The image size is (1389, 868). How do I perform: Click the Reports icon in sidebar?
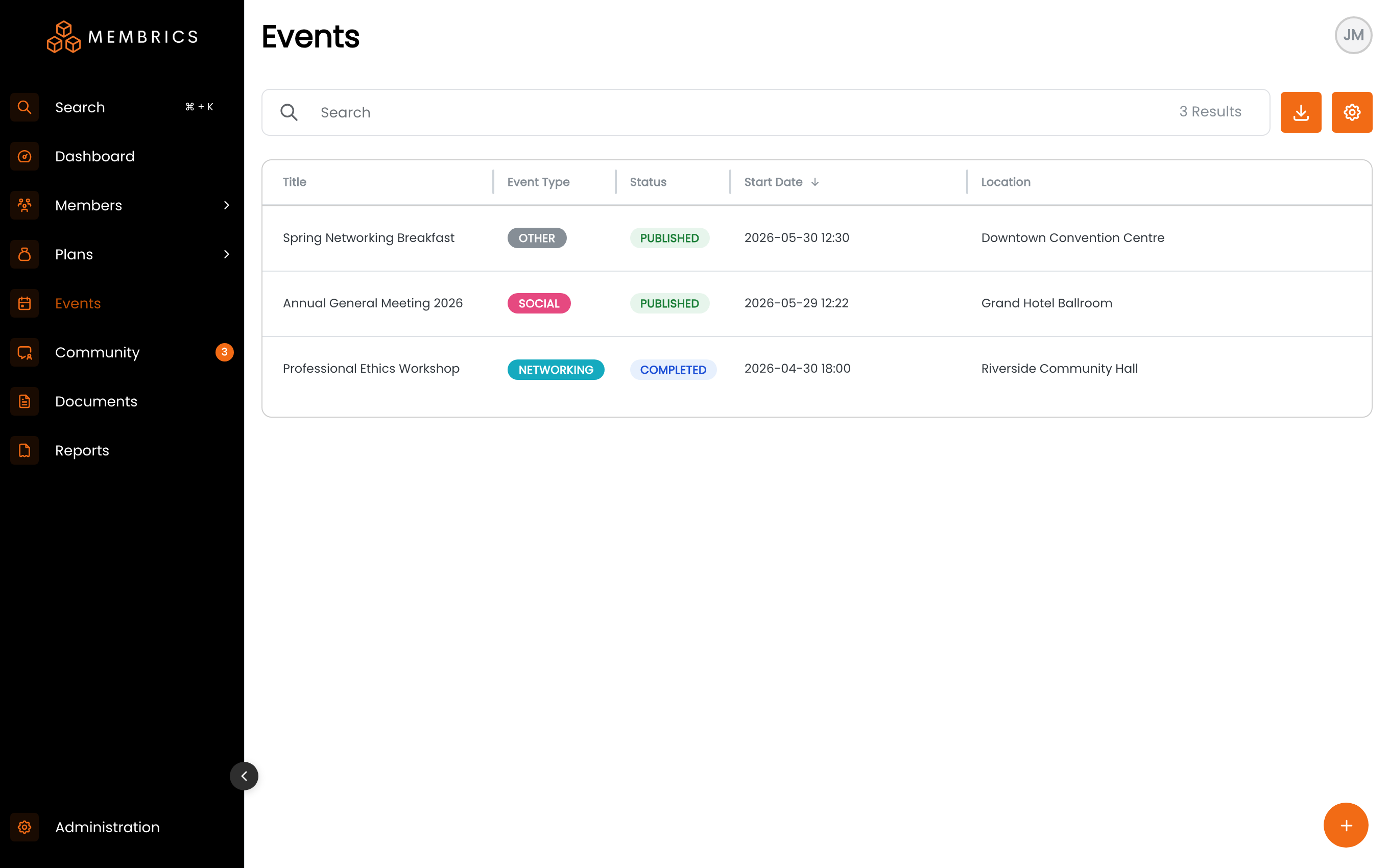[25, 451]
